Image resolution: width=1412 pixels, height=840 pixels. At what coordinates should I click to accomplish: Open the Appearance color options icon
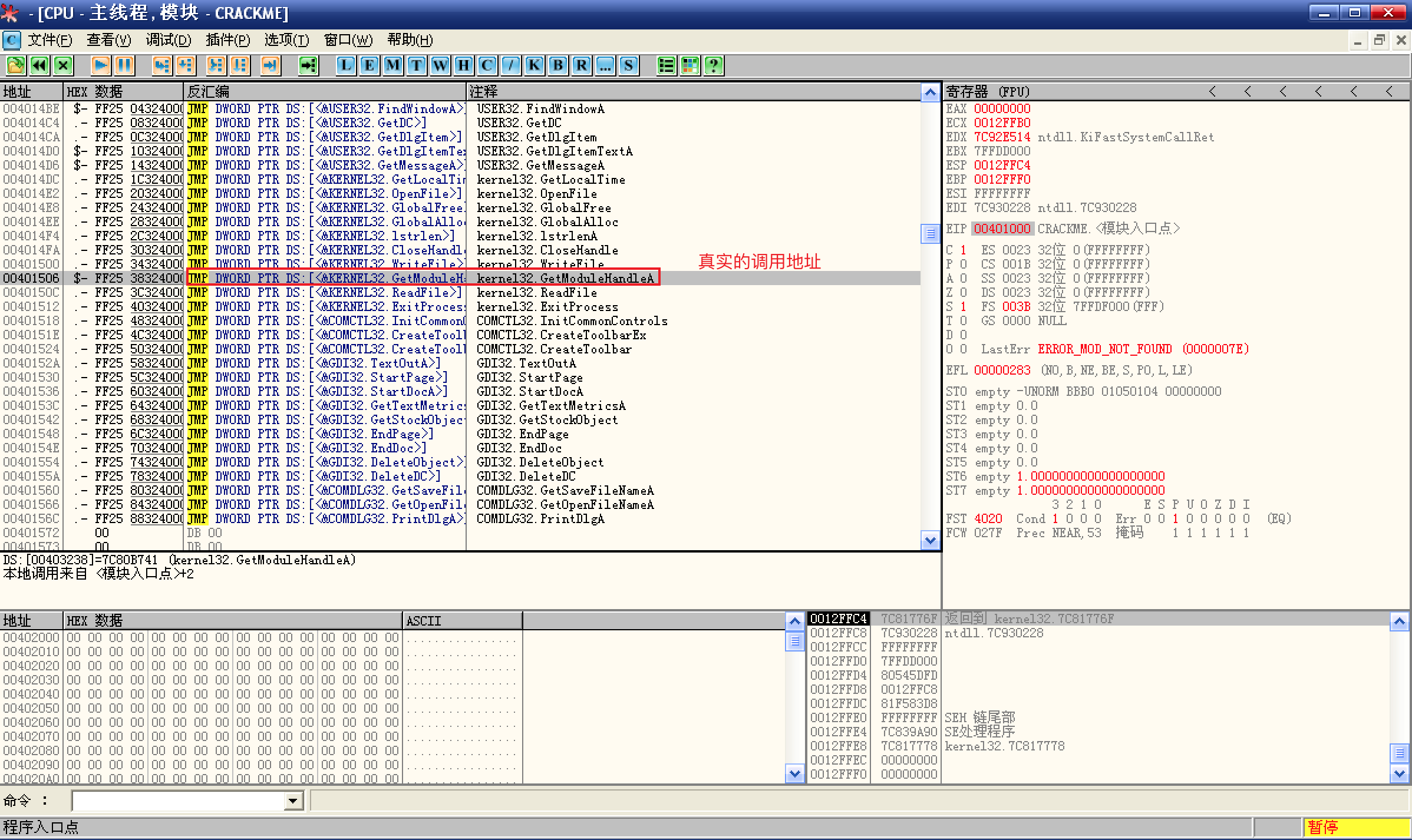click(x=689, y=65)
